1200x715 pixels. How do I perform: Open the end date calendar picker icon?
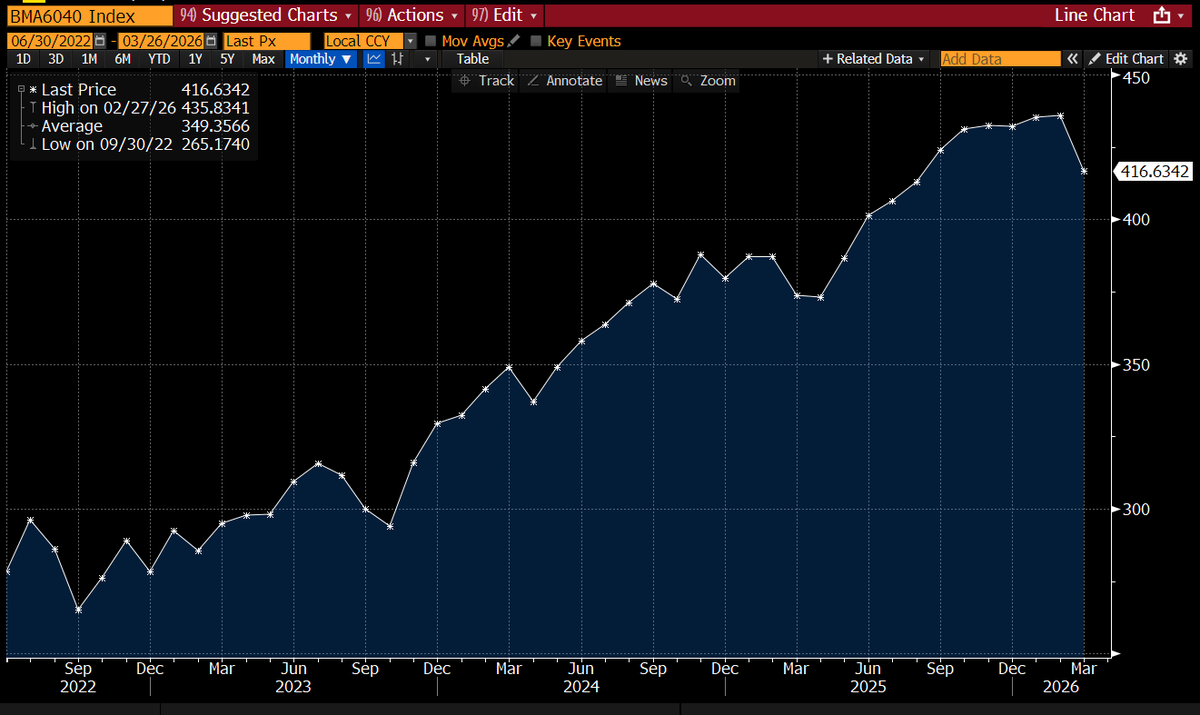click(212, 41)
